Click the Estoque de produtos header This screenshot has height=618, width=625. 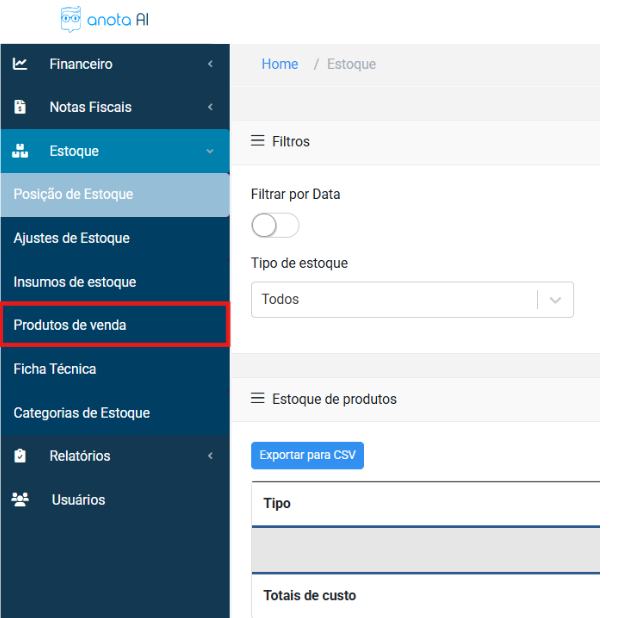pos(415,399)
